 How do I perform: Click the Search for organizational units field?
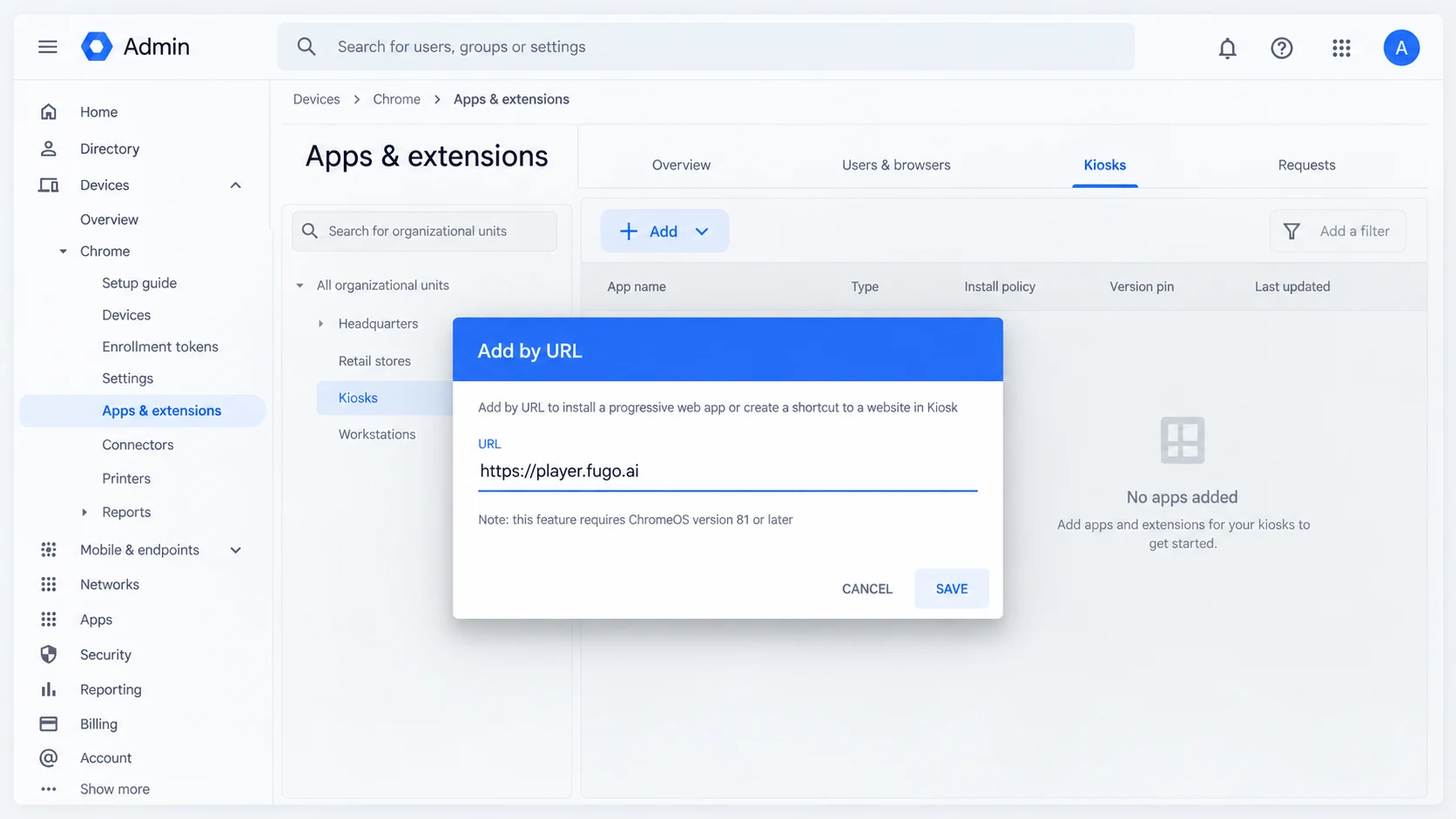pyautogui.click(x=425, y=232)
